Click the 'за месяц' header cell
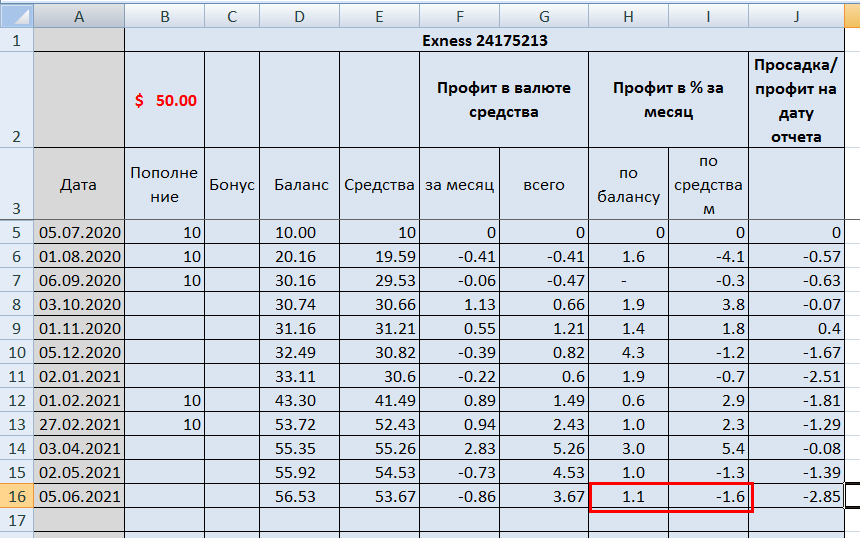This screenshot has width=860, height=538. [x=460, y=184]
